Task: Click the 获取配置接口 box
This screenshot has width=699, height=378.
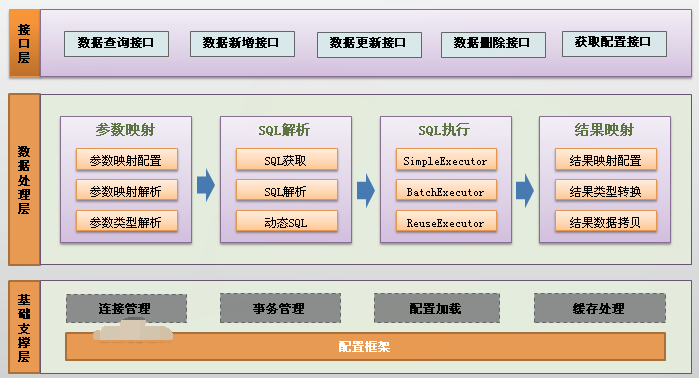Action: tap(614, 44)
